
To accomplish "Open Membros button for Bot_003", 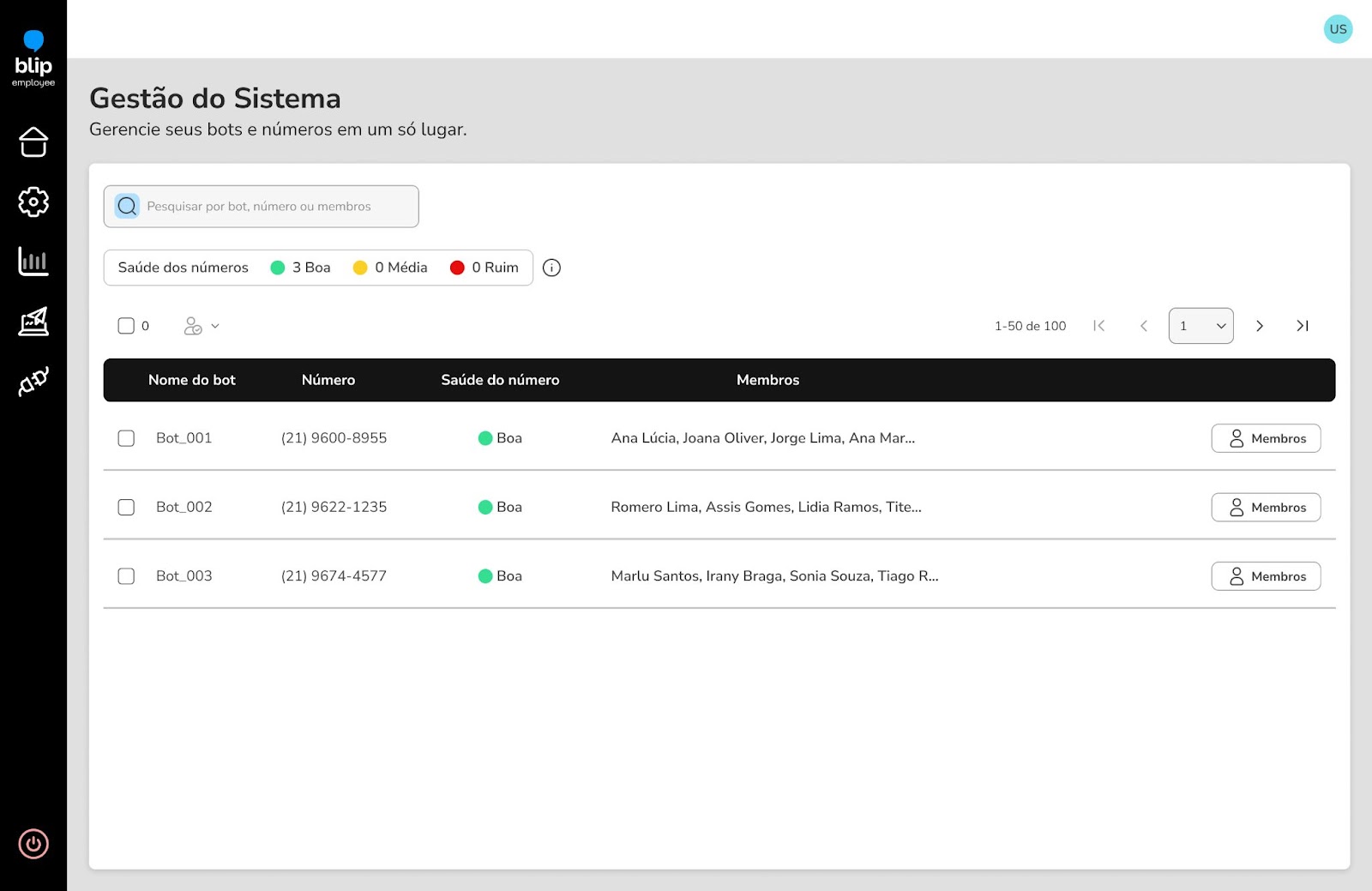I will click(1266, 576).
